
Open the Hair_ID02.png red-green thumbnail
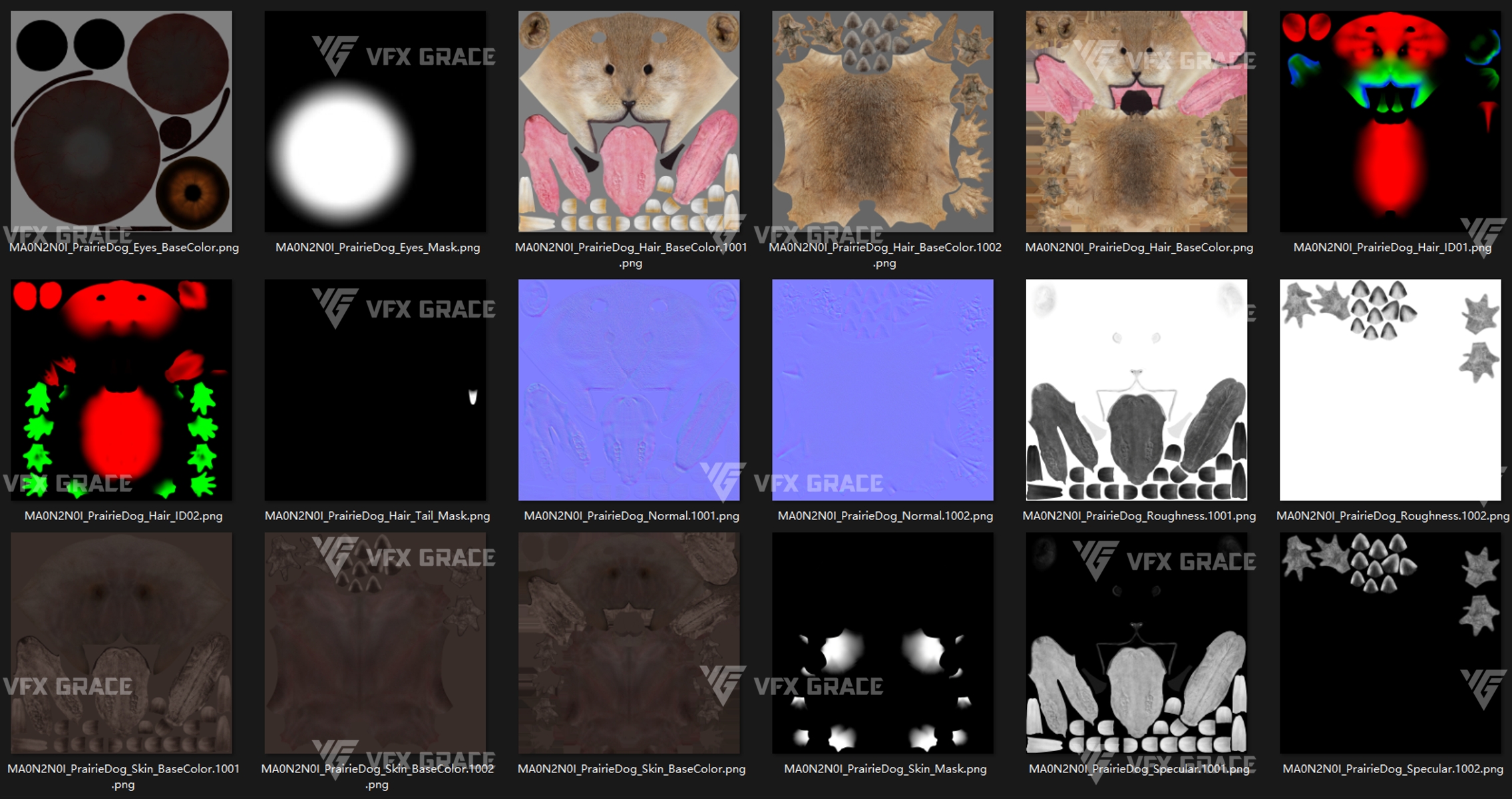(121, 390)
